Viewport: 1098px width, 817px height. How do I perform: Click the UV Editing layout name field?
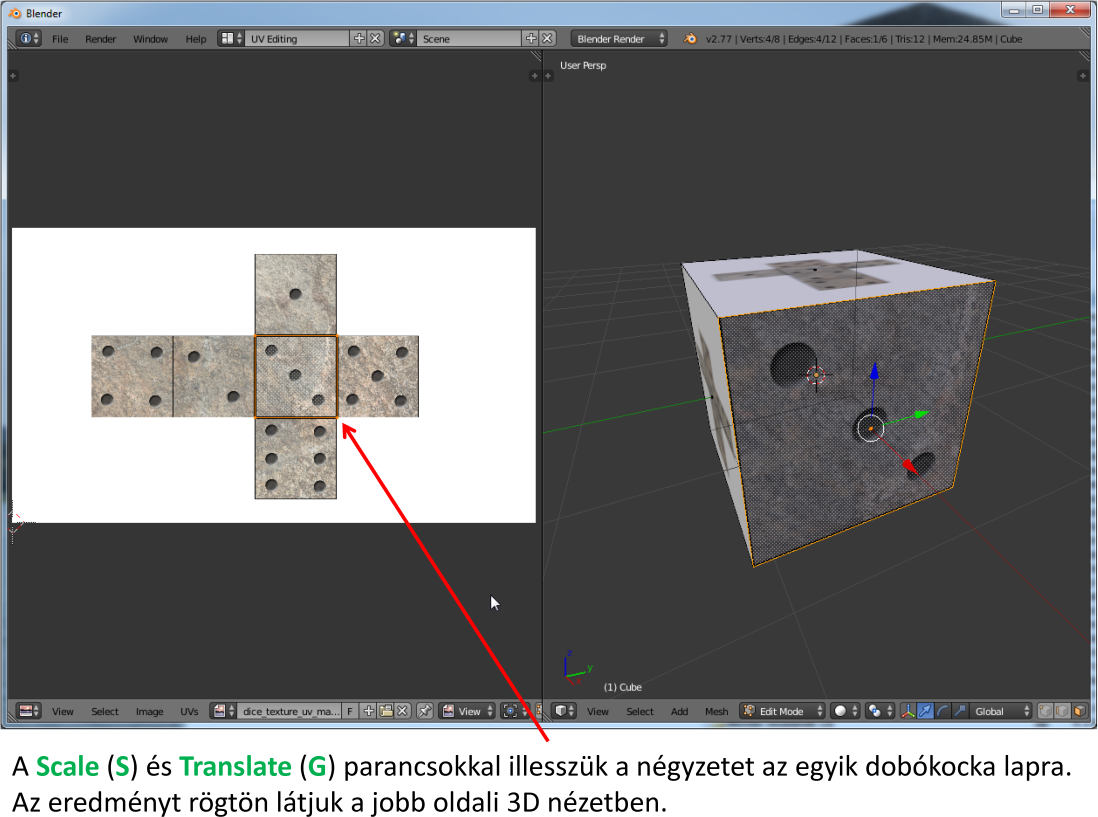tap(297, 39)
